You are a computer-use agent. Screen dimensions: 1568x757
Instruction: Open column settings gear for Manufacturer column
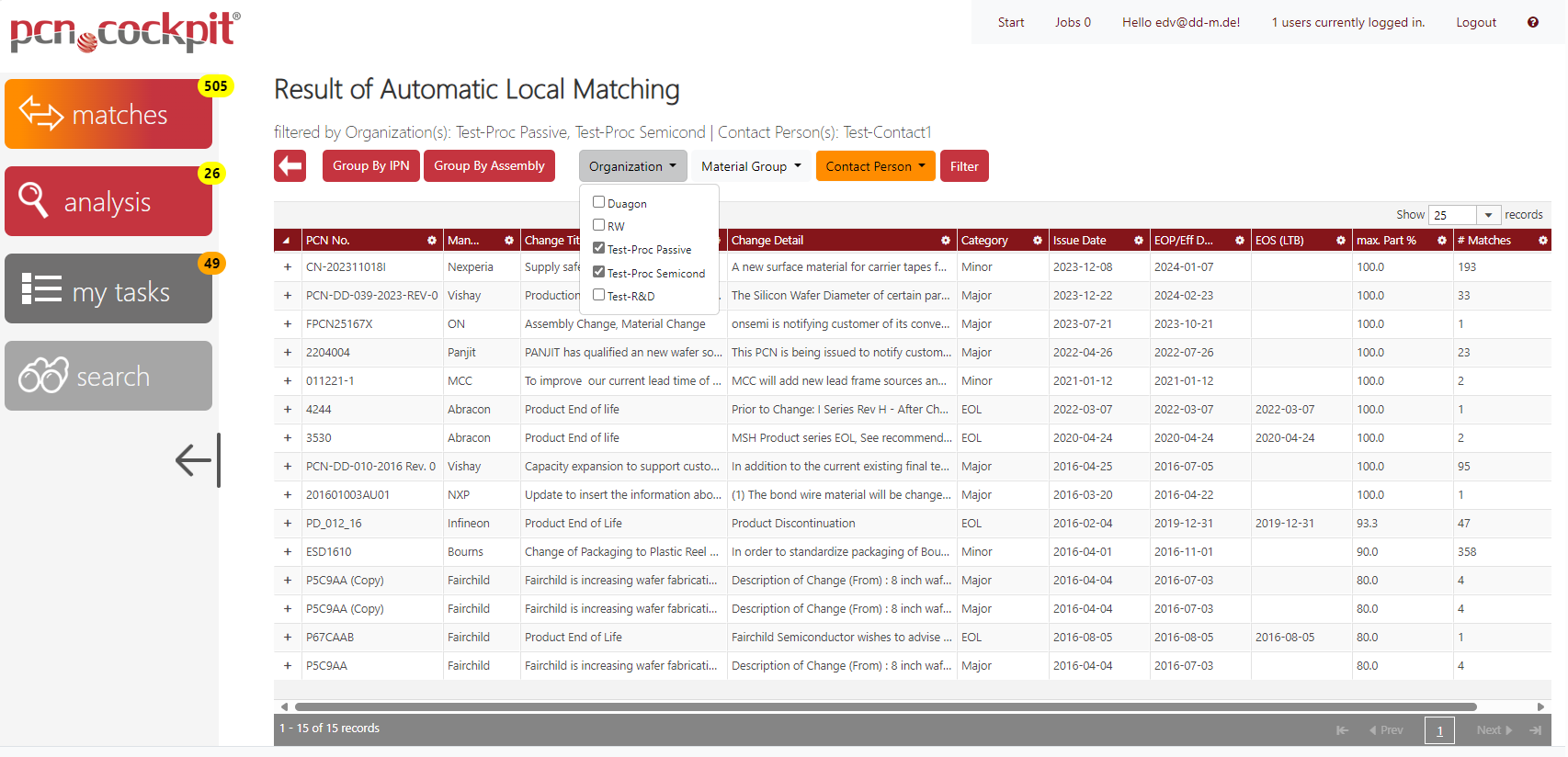click(509, 241)
